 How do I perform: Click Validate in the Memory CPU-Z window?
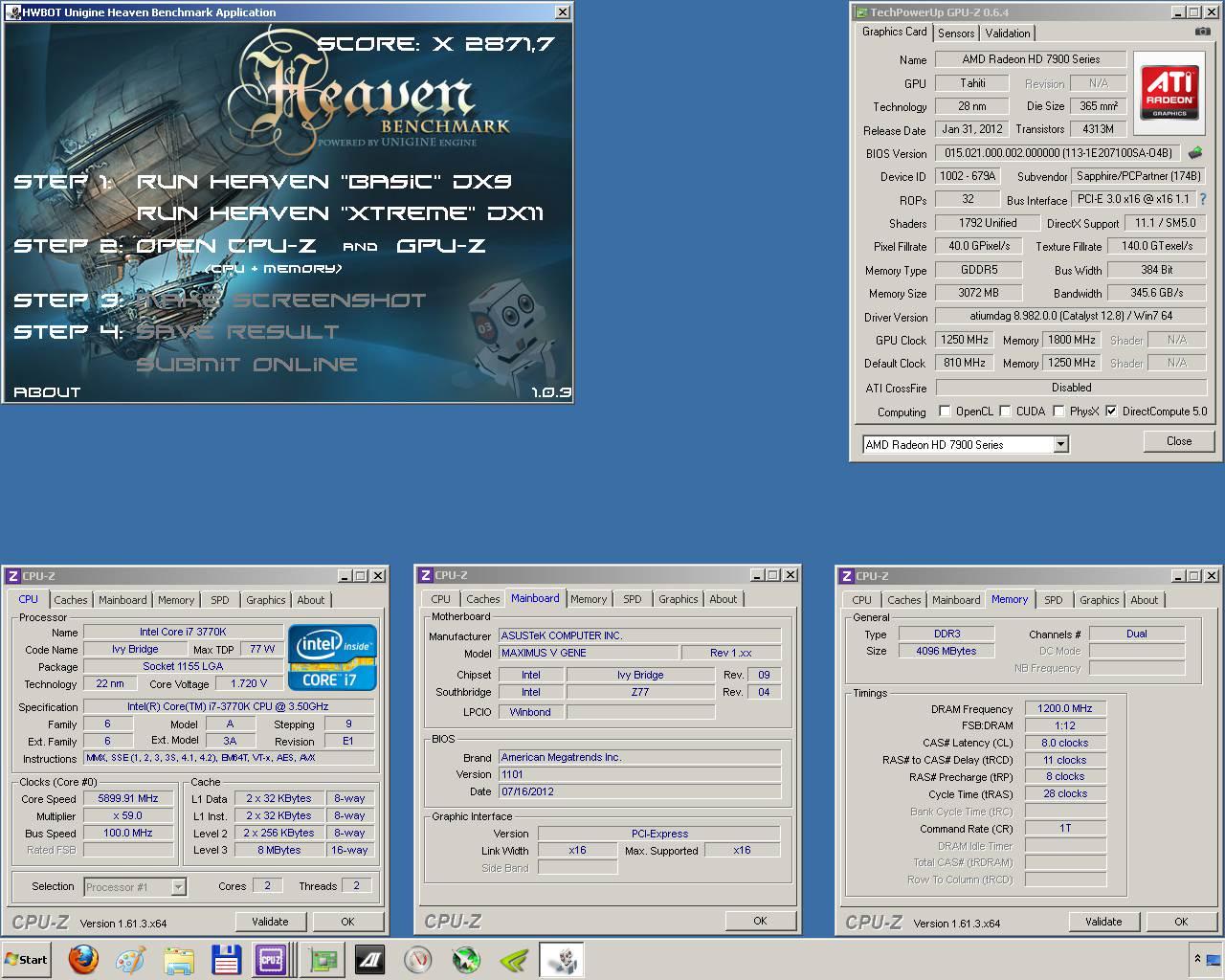pos(1103,922)
